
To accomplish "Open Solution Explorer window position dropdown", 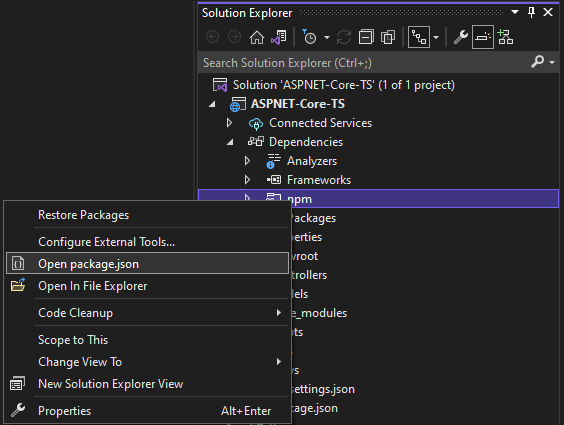I will point(515,12).
